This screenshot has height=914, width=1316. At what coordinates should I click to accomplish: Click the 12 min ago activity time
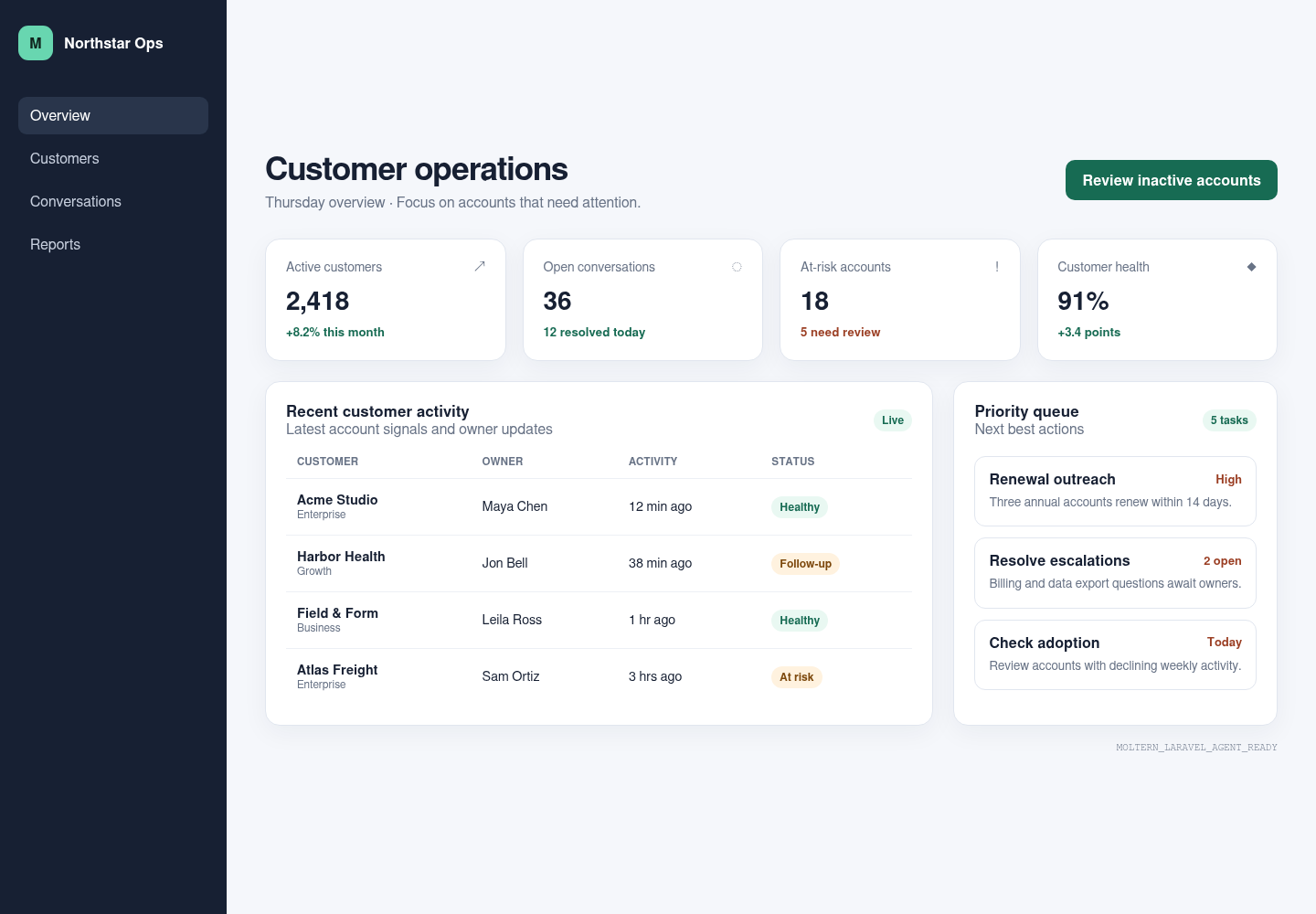coord(660,506)
